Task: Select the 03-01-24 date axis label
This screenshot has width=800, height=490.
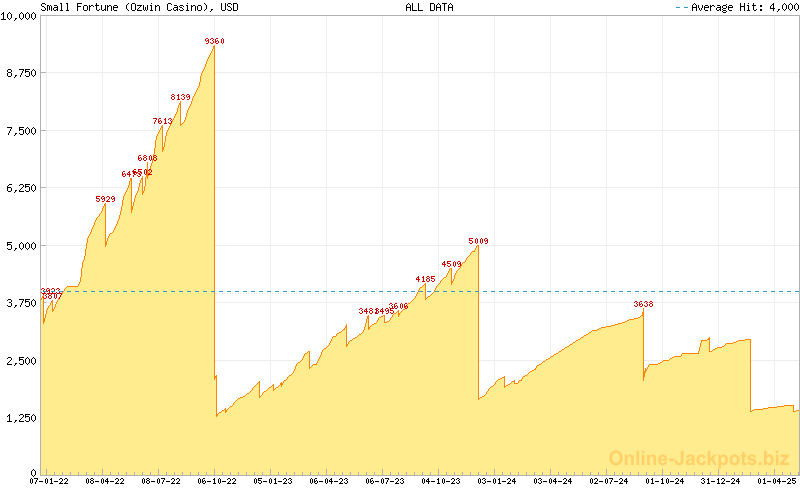Action: point(496,481)
